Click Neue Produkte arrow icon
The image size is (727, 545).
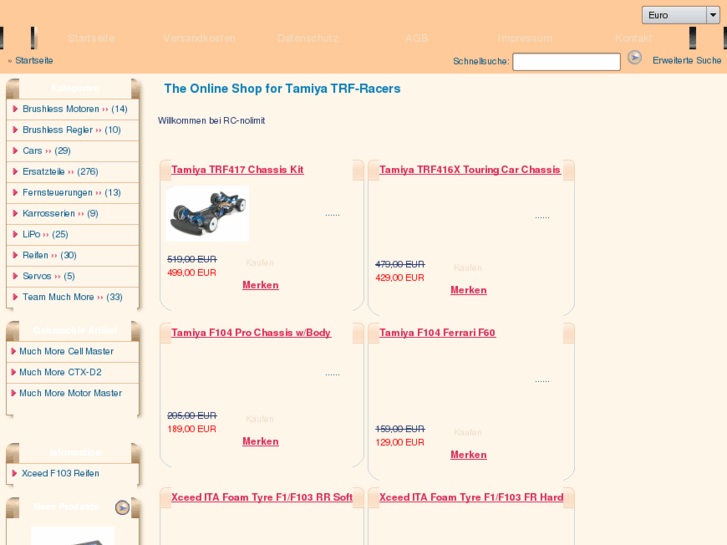point(122,507)
